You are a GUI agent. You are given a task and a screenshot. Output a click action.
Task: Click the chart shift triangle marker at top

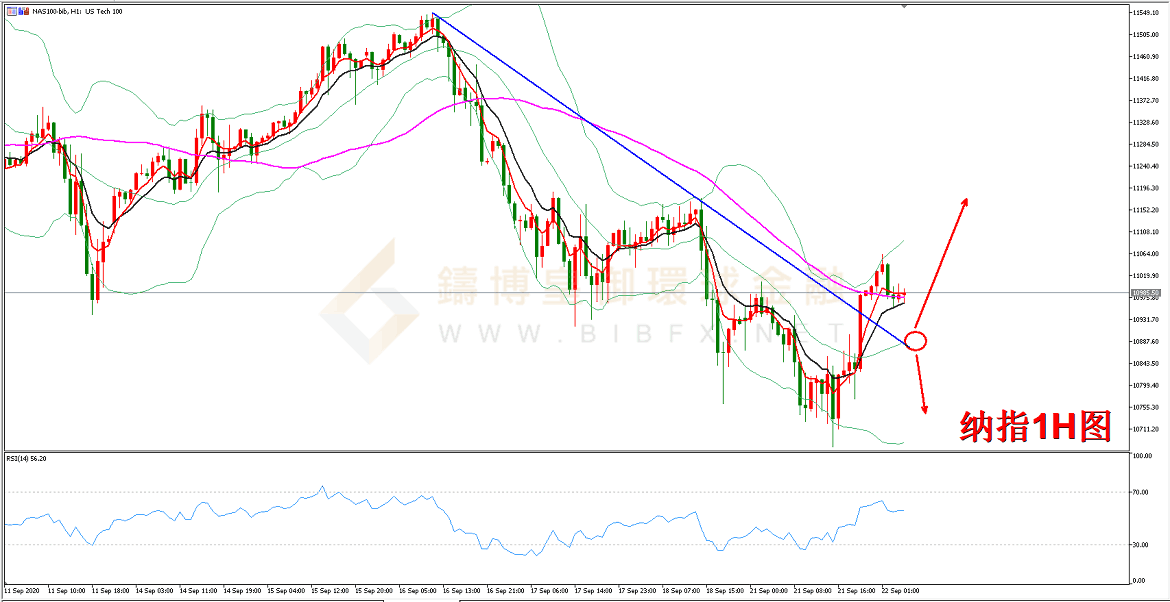tap(904, 7)
